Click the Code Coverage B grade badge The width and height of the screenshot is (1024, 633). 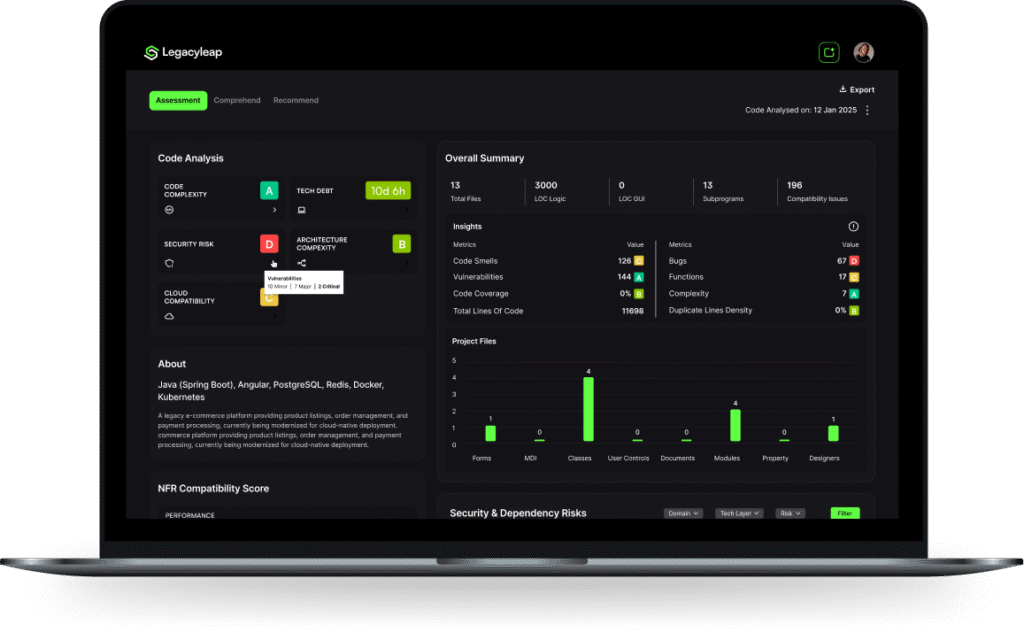(641, 294)
